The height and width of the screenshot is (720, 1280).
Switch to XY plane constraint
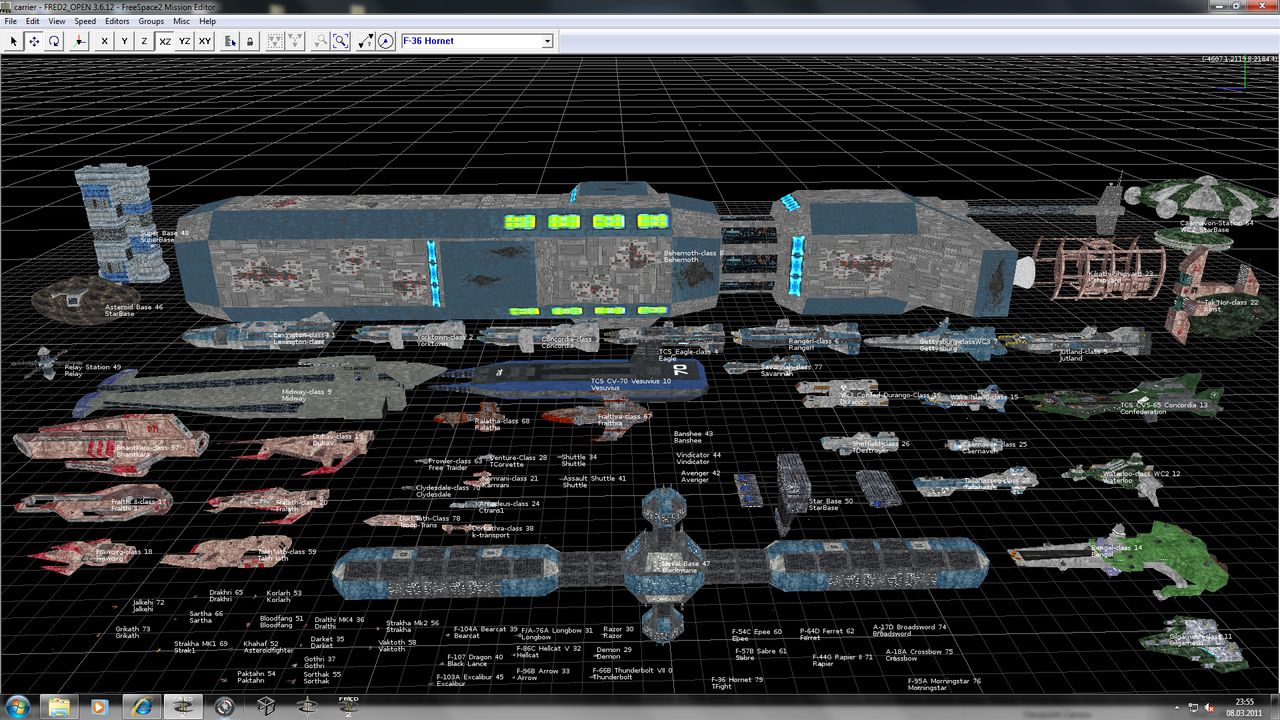point(205,41)
